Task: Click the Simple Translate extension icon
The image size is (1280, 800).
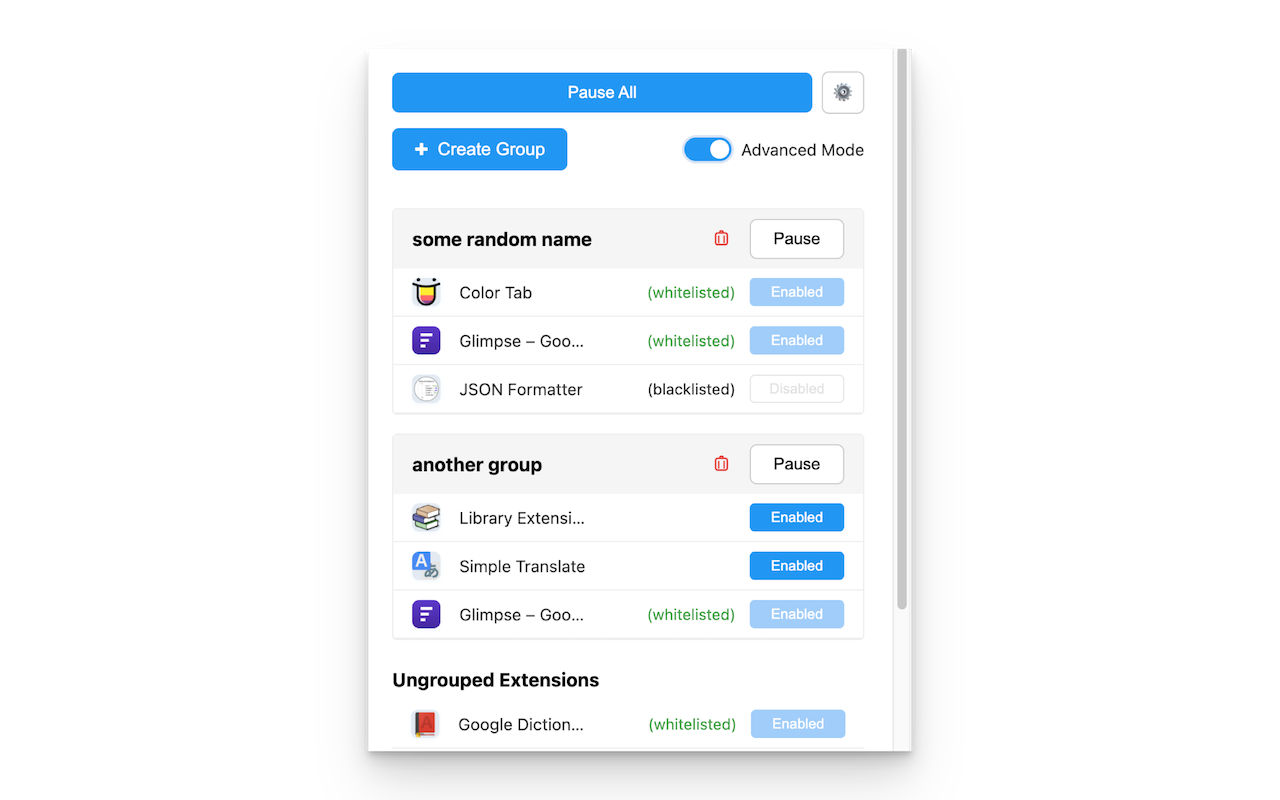Action: [x=426, y=566]
